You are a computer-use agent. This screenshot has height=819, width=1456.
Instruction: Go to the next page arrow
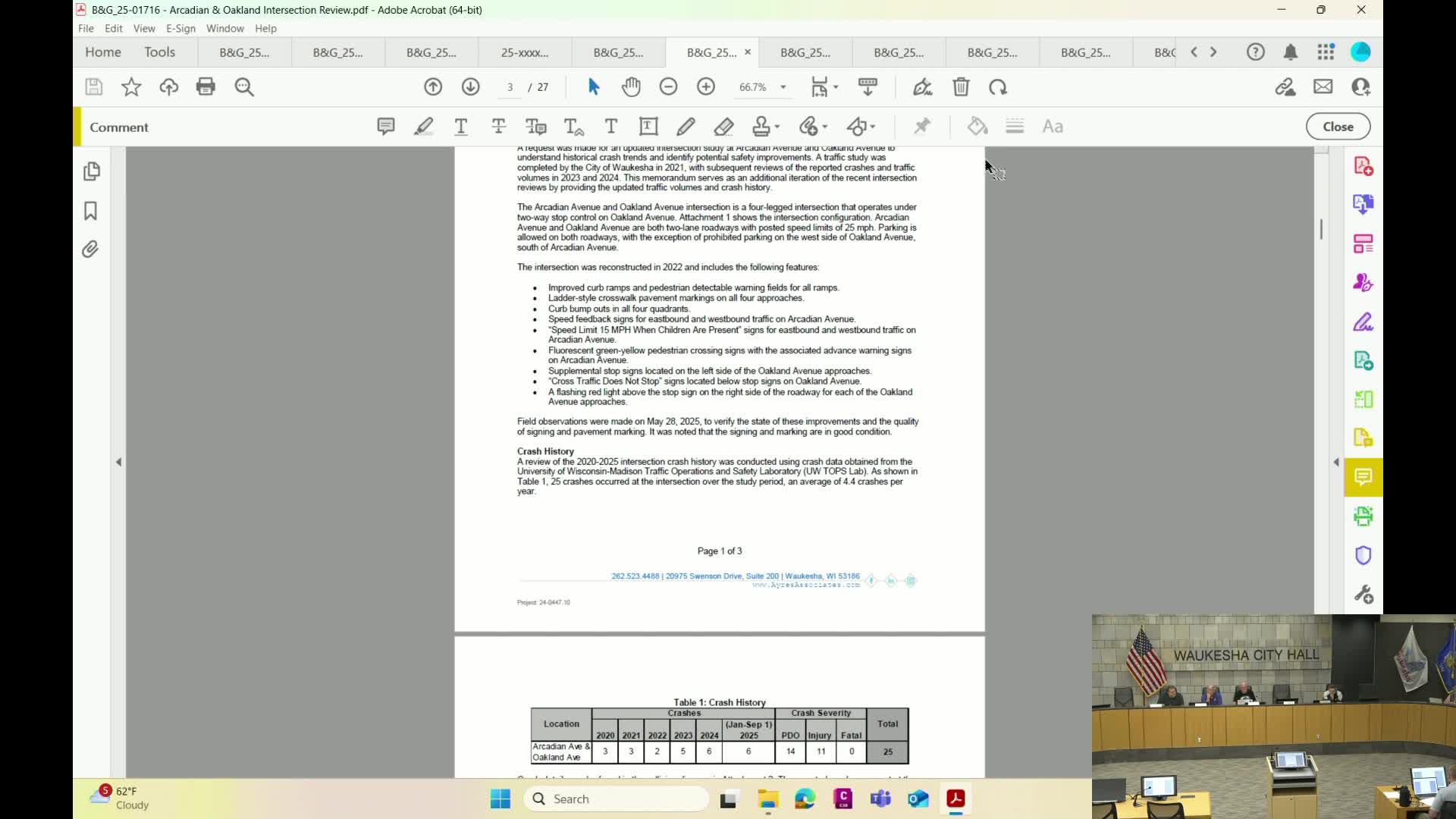click(470, 87)
